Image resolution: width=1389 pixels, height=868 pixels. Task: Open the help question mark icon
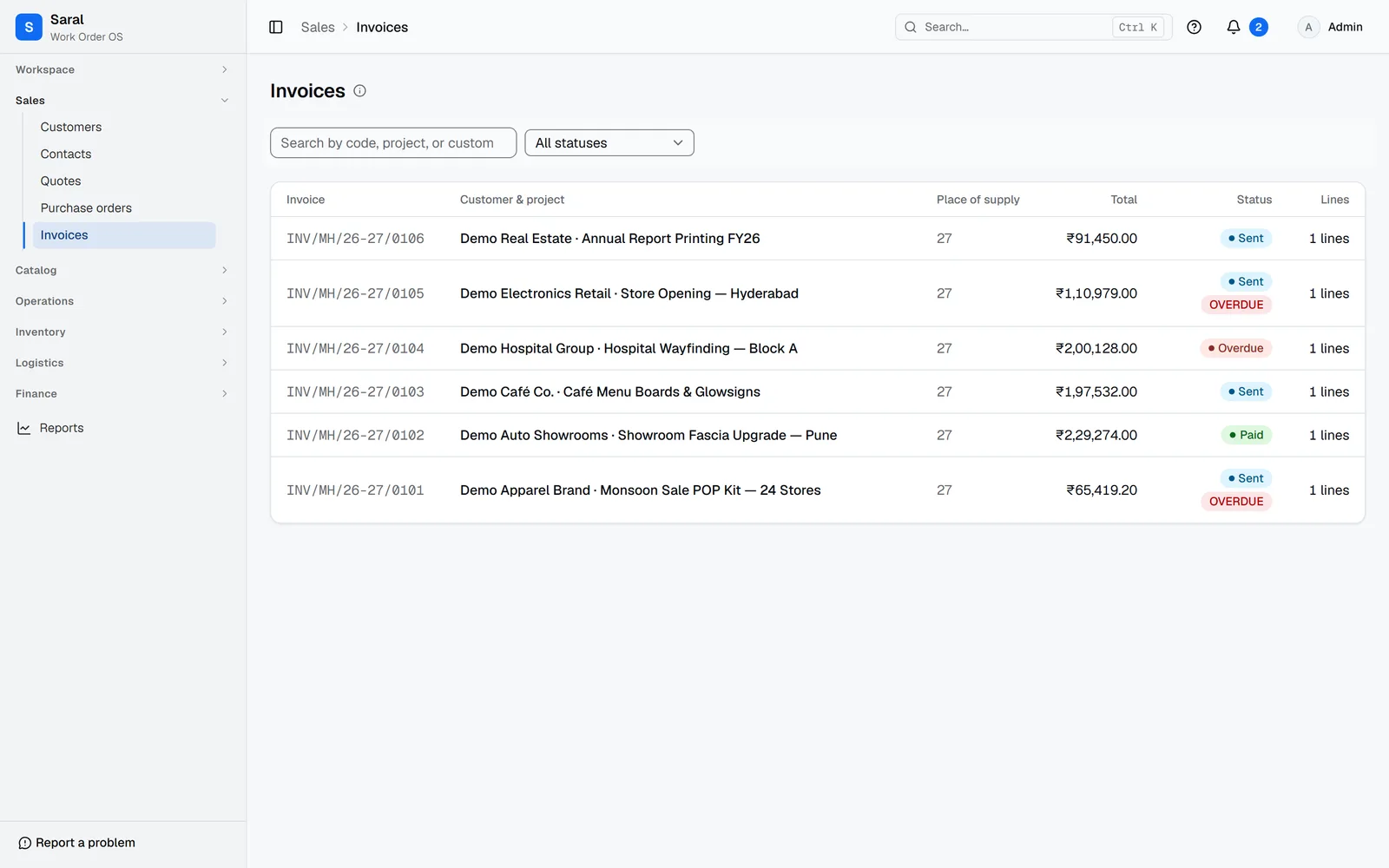pos(1194,27)
